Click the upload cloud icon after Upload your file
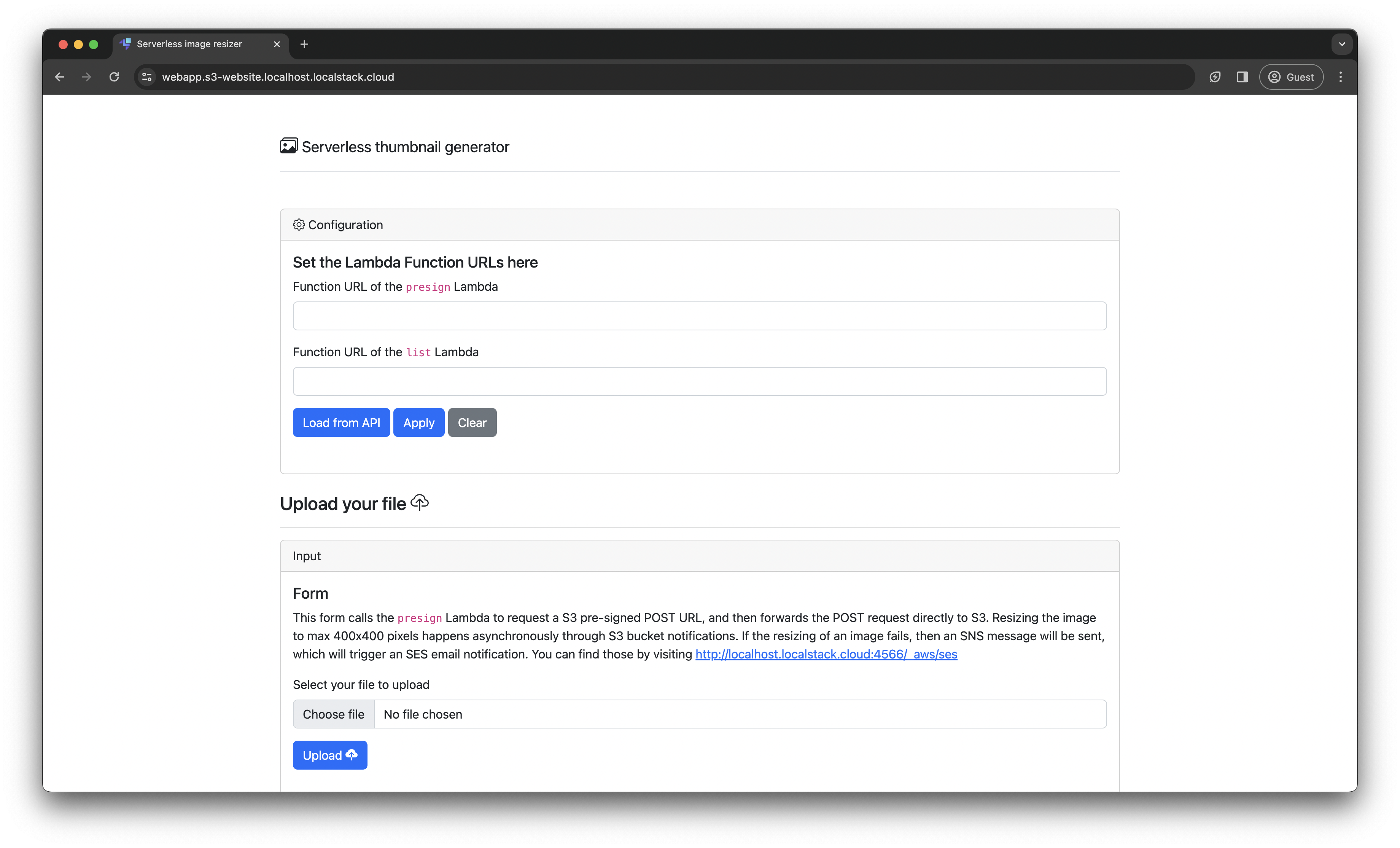The height and width of the screenshot is (848, 1400). (420, 502)
